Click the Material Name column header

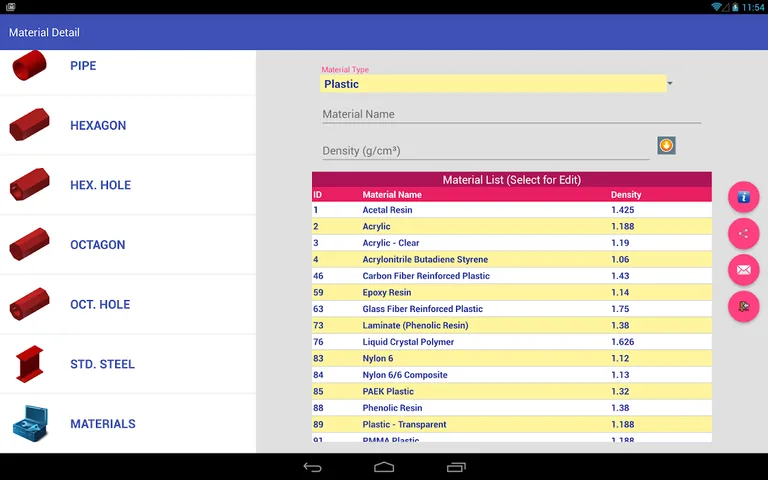point(392,194)
